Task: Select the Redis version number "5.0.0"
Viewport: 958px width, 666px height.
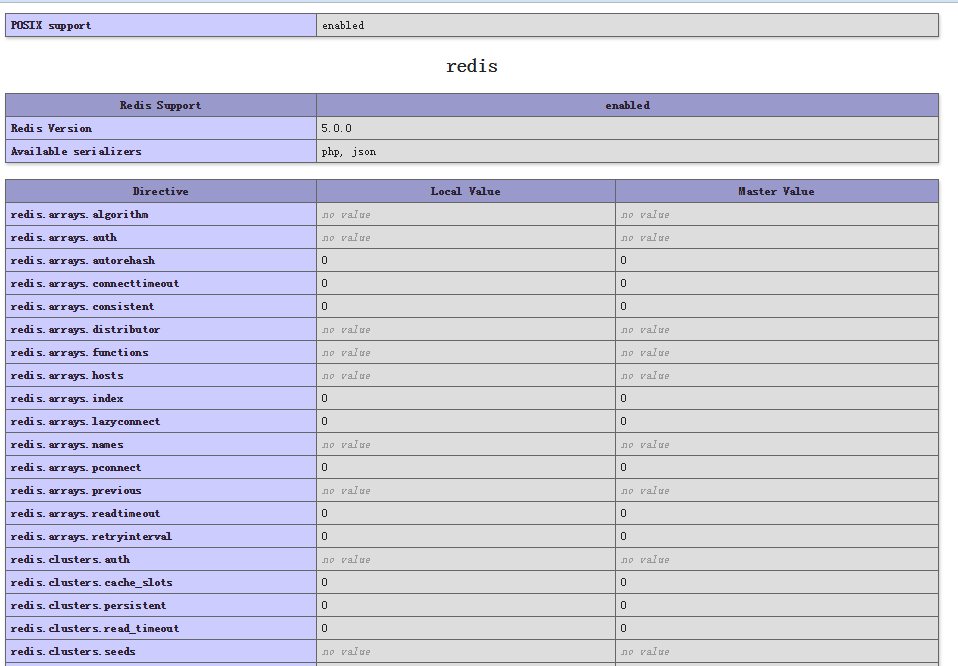Action: click(337, 128)
